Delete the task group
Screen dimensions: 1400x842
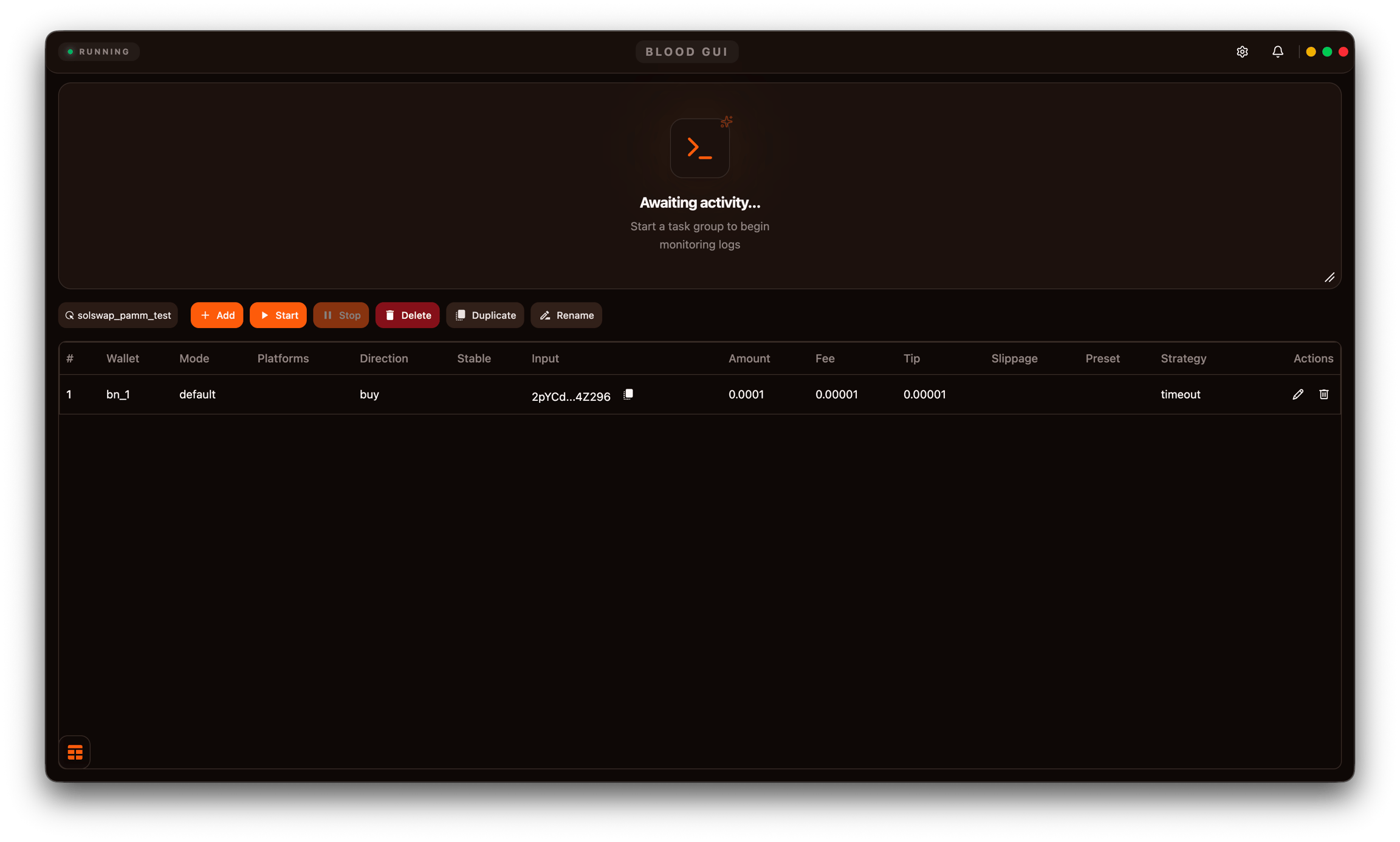click(407, 315)
